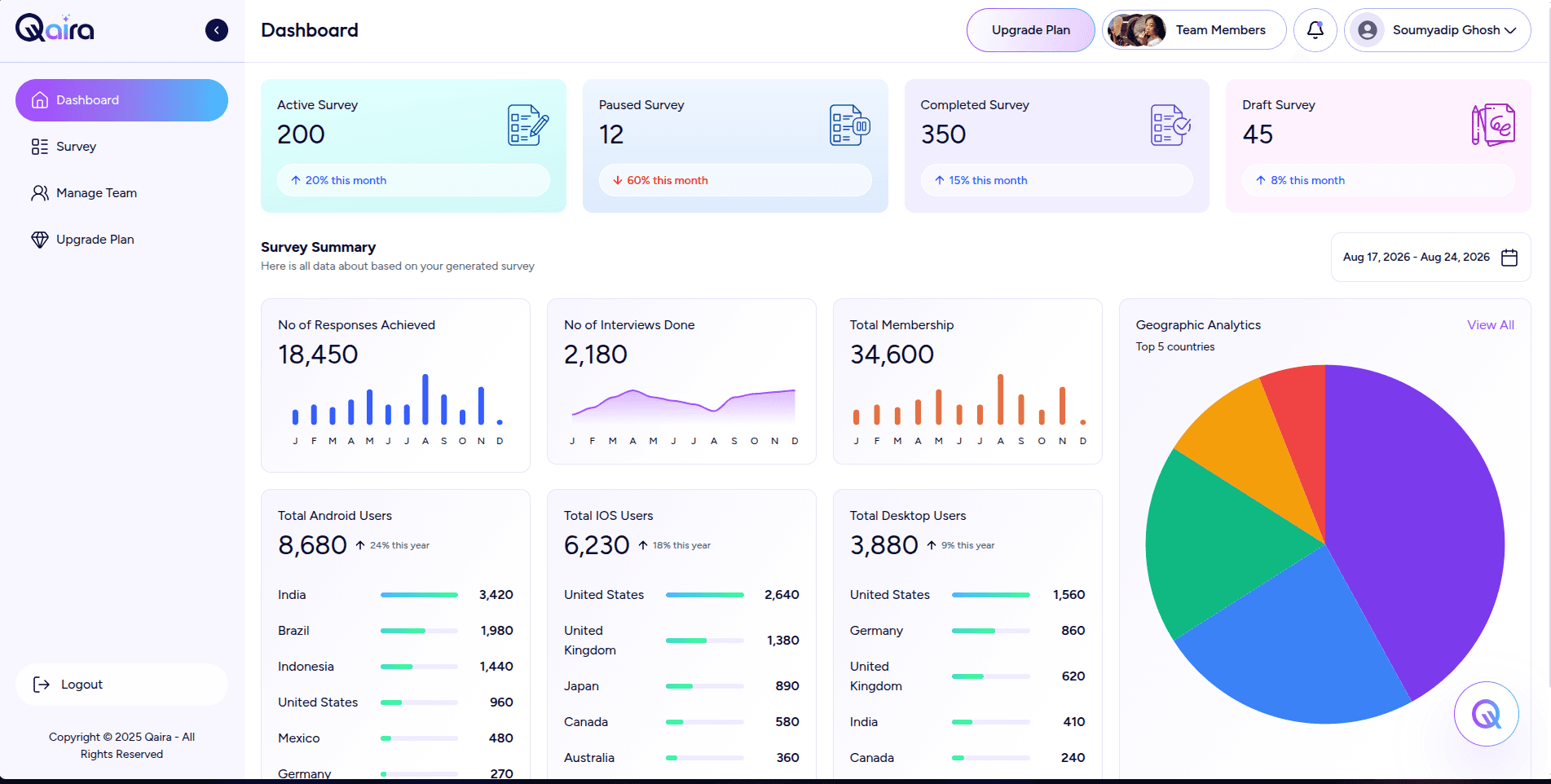Image resolution: width=1551 pixels, height=784 pixels.
Task: Click the Germany row in Desktop Users
Action: click(967, 631)
